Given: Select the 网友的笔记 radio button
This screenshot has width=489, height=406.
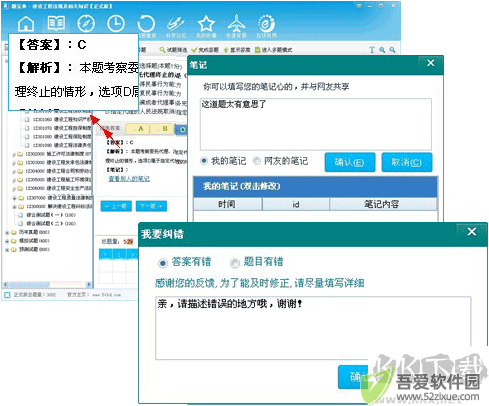Looking at the screenshot, I should pyautogui.click(x=257, y=161).
